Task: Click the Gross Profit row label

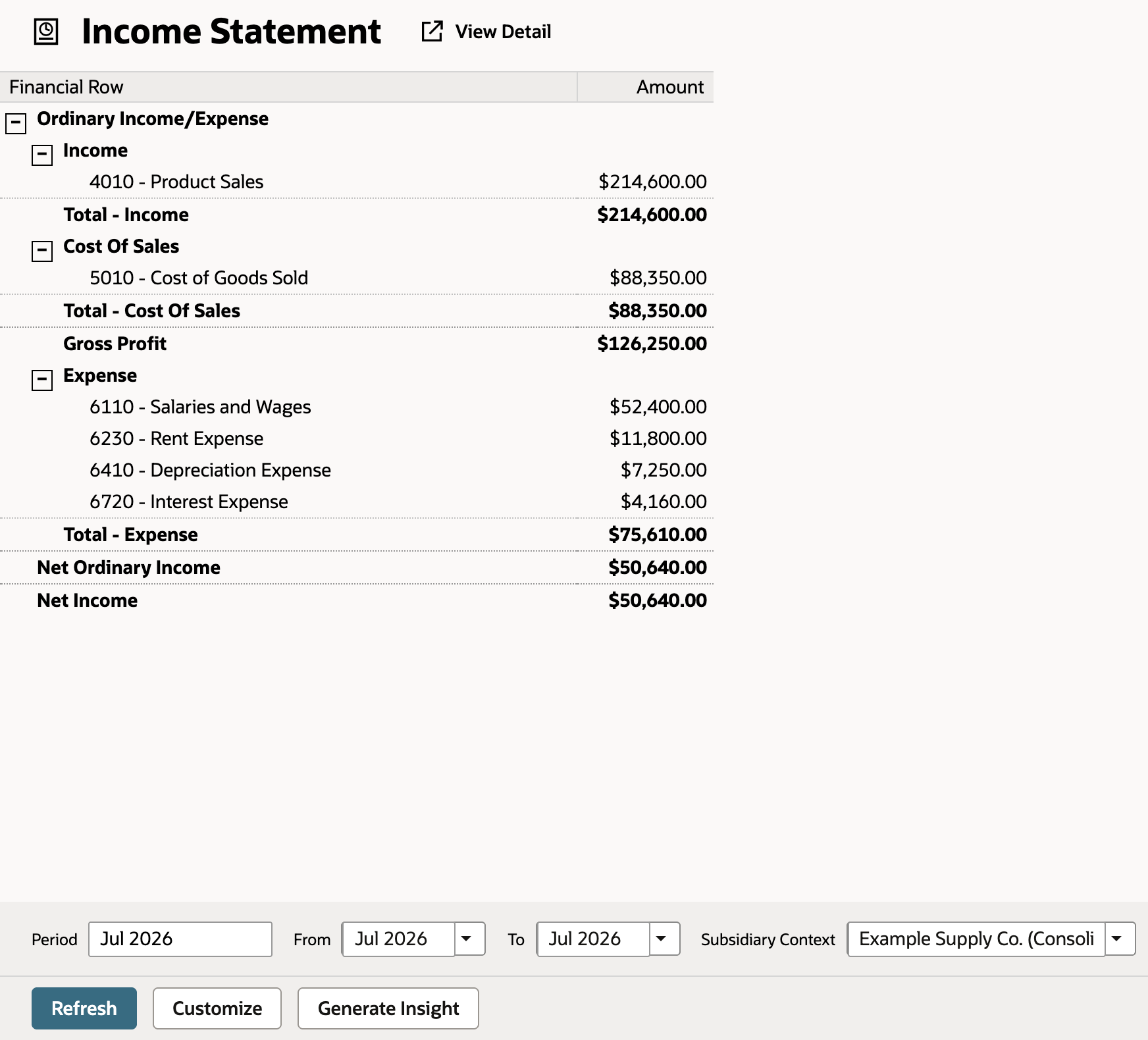Action: tap(115, 344)
